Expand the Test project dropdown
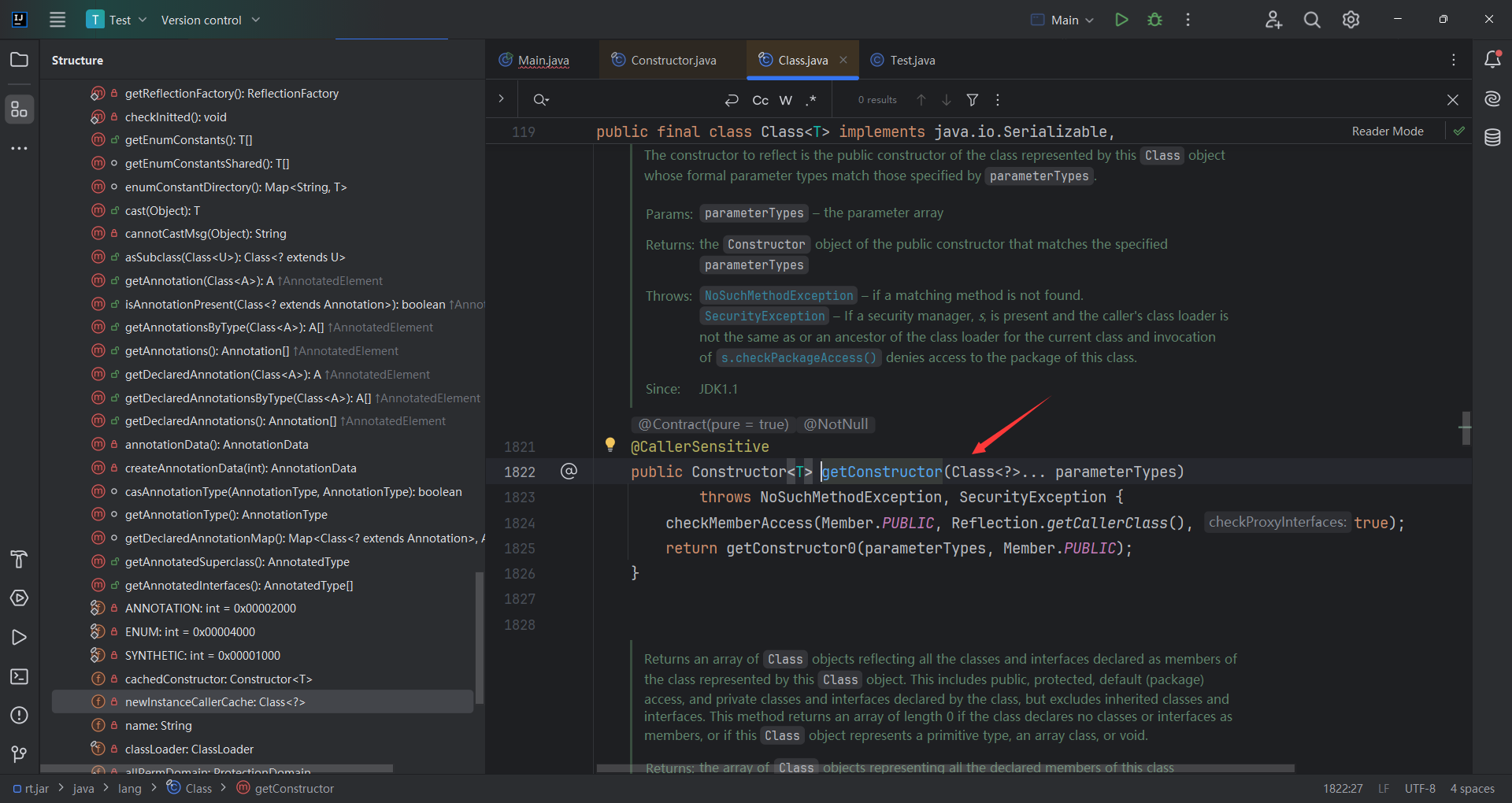 pyautogui.click(x=117, y=20)
